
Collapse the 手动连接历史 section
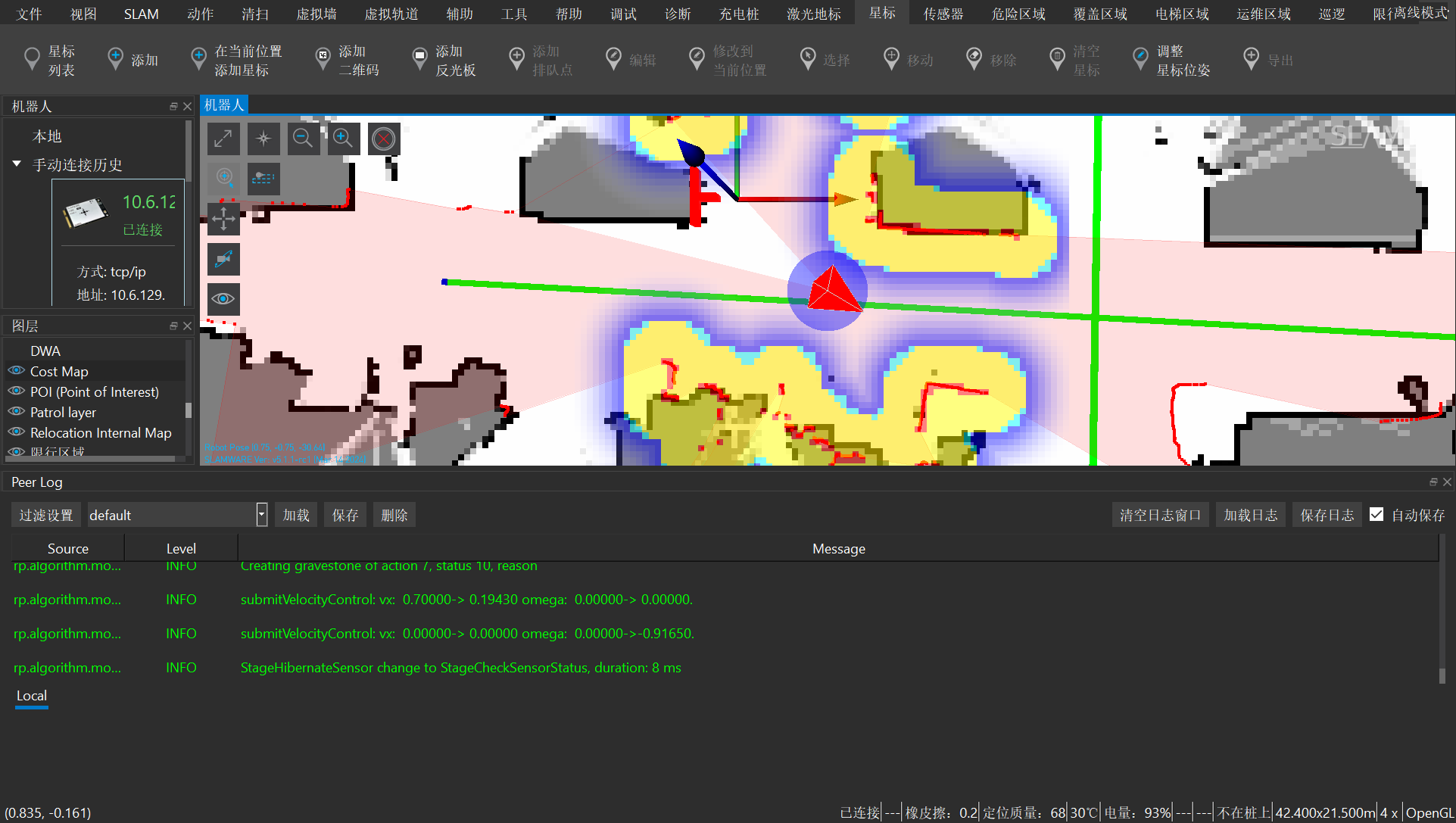[17, 164]
